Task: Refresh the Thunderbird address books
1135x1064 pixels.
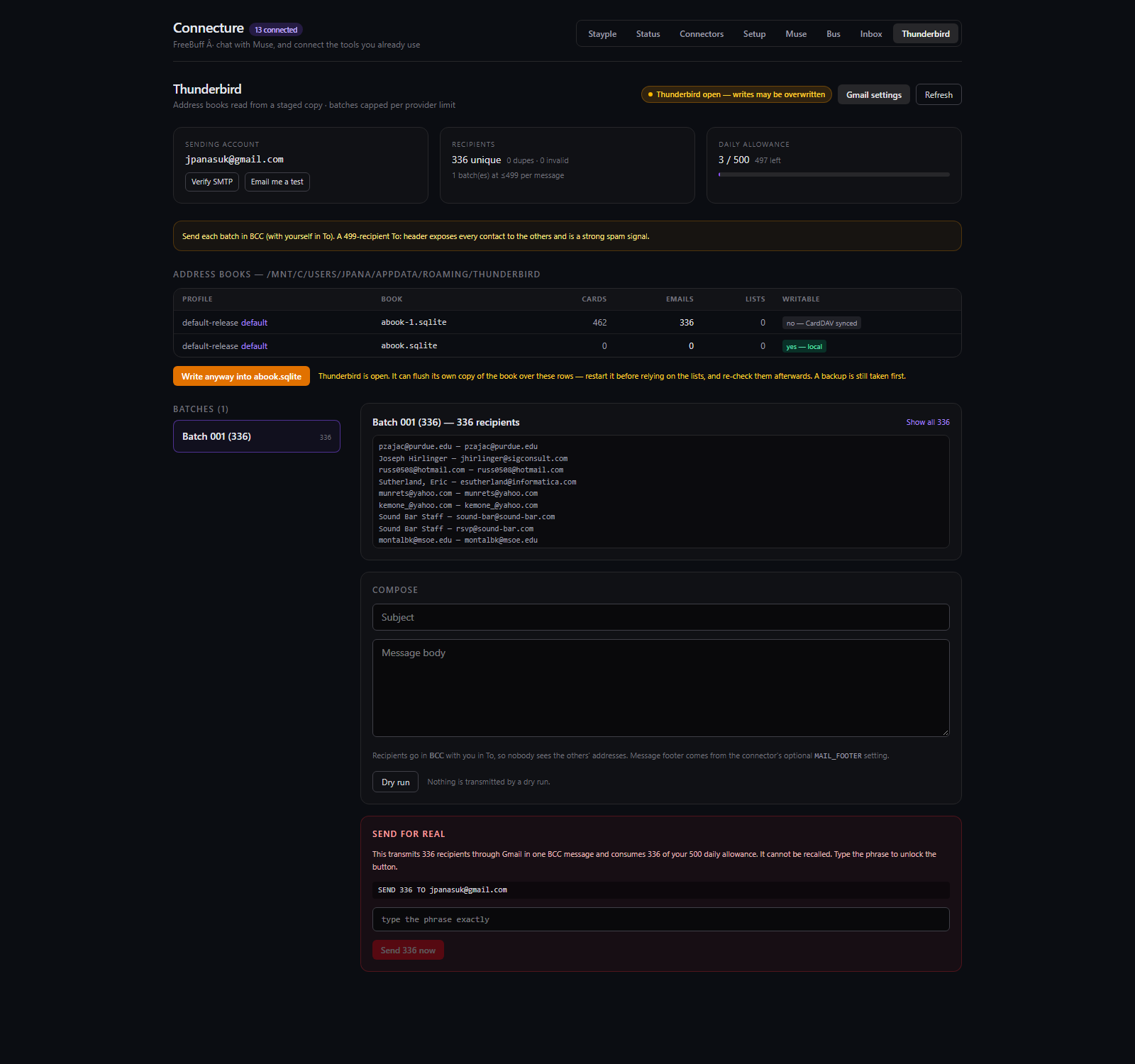Action: pyautogui.click(x=939, y=95)
